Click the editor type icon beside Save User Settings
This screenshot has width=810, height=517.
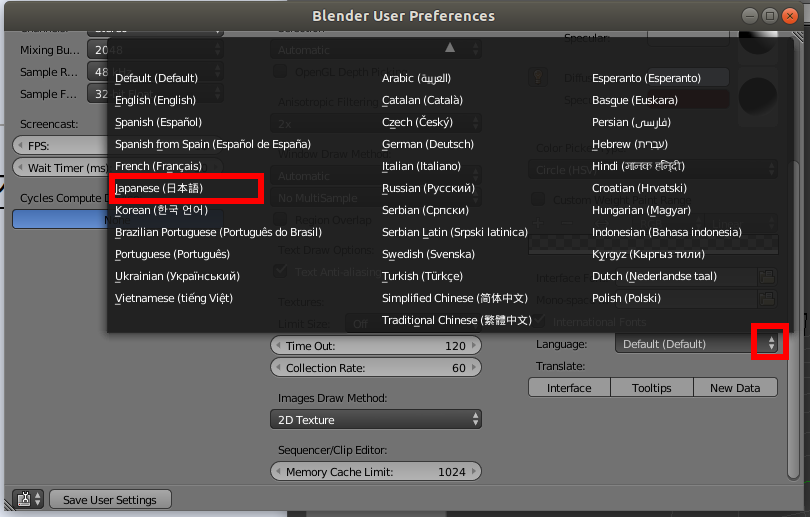pyautogui.click(x=28, y=499)
